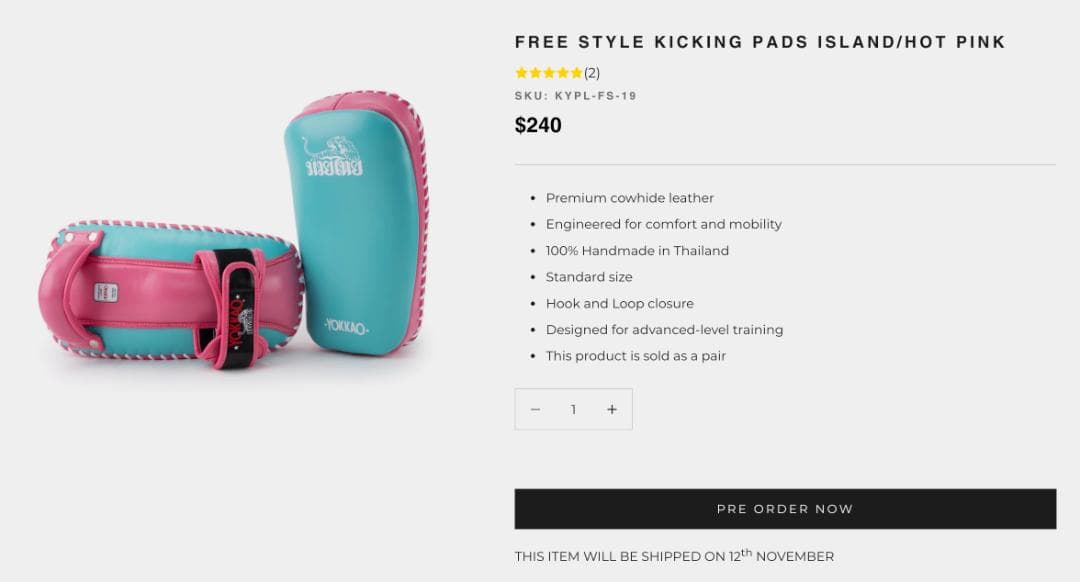Click the white tag on pink handle
The width and height of the screenshot is (1080, 582).
coord(105,292)
